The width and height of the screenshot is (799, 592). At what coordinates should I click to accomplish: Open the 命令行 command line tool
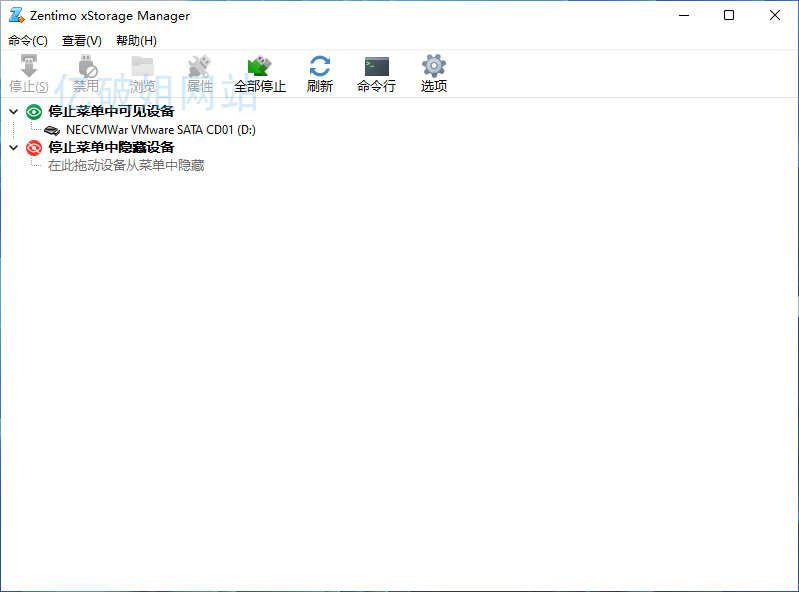(x=377, y=74)
